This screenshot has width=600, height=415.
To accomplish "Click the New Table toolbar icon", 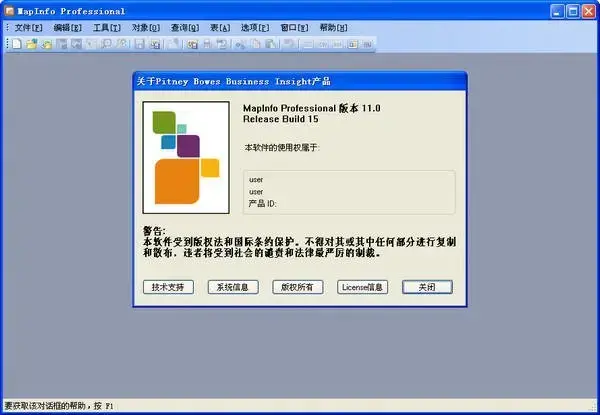I will coord(16,44).
